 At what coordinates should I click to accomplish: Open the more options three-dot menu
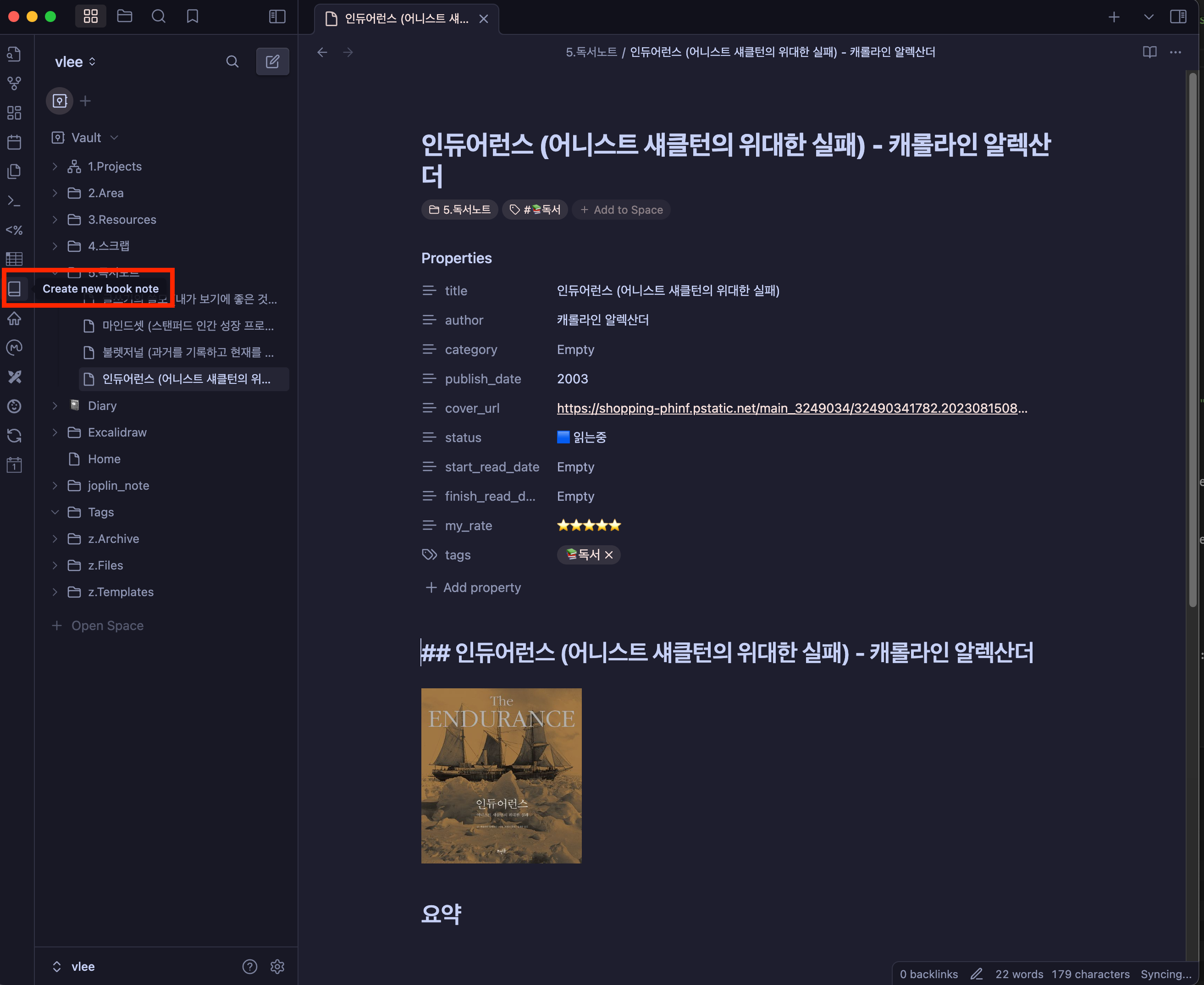1176,52
